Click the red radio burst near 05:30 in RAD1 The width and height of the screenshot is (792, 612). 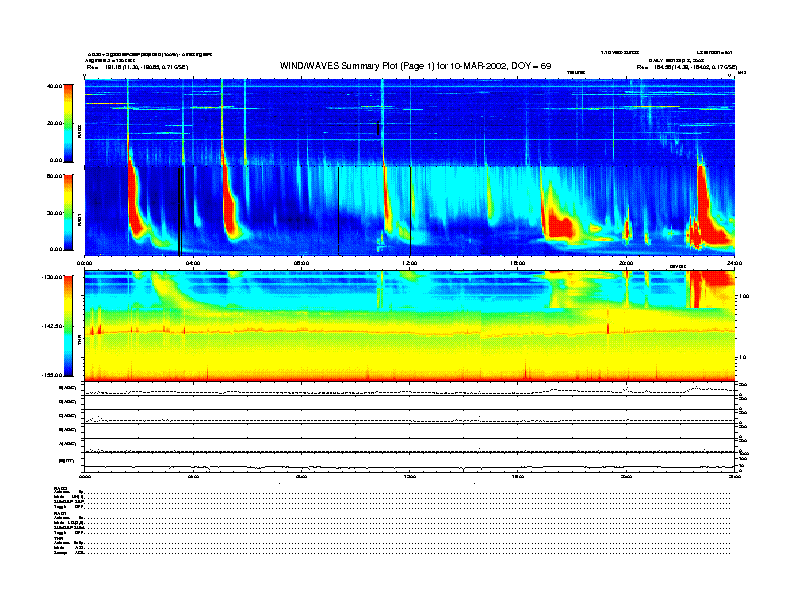coord(229,202)
